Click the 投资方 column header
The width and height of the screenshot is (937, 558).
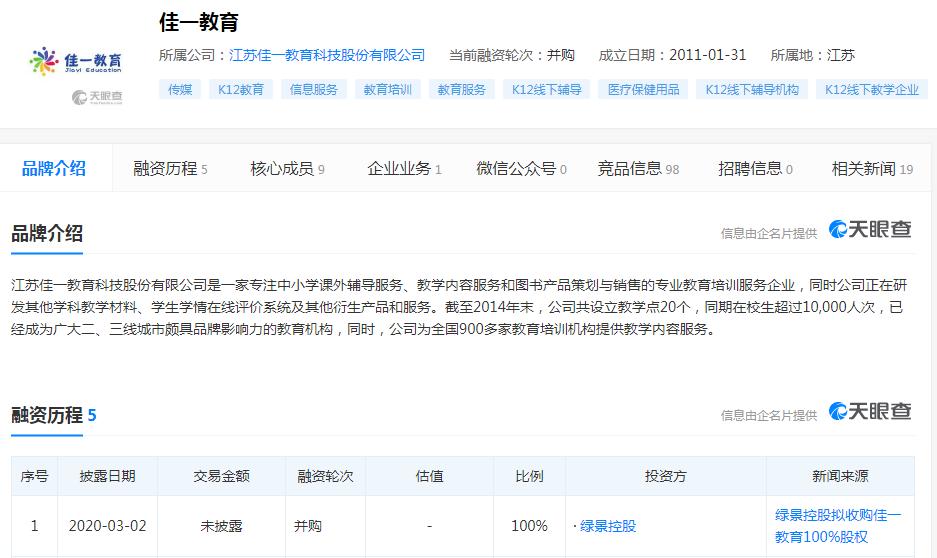tap(666, 476)
